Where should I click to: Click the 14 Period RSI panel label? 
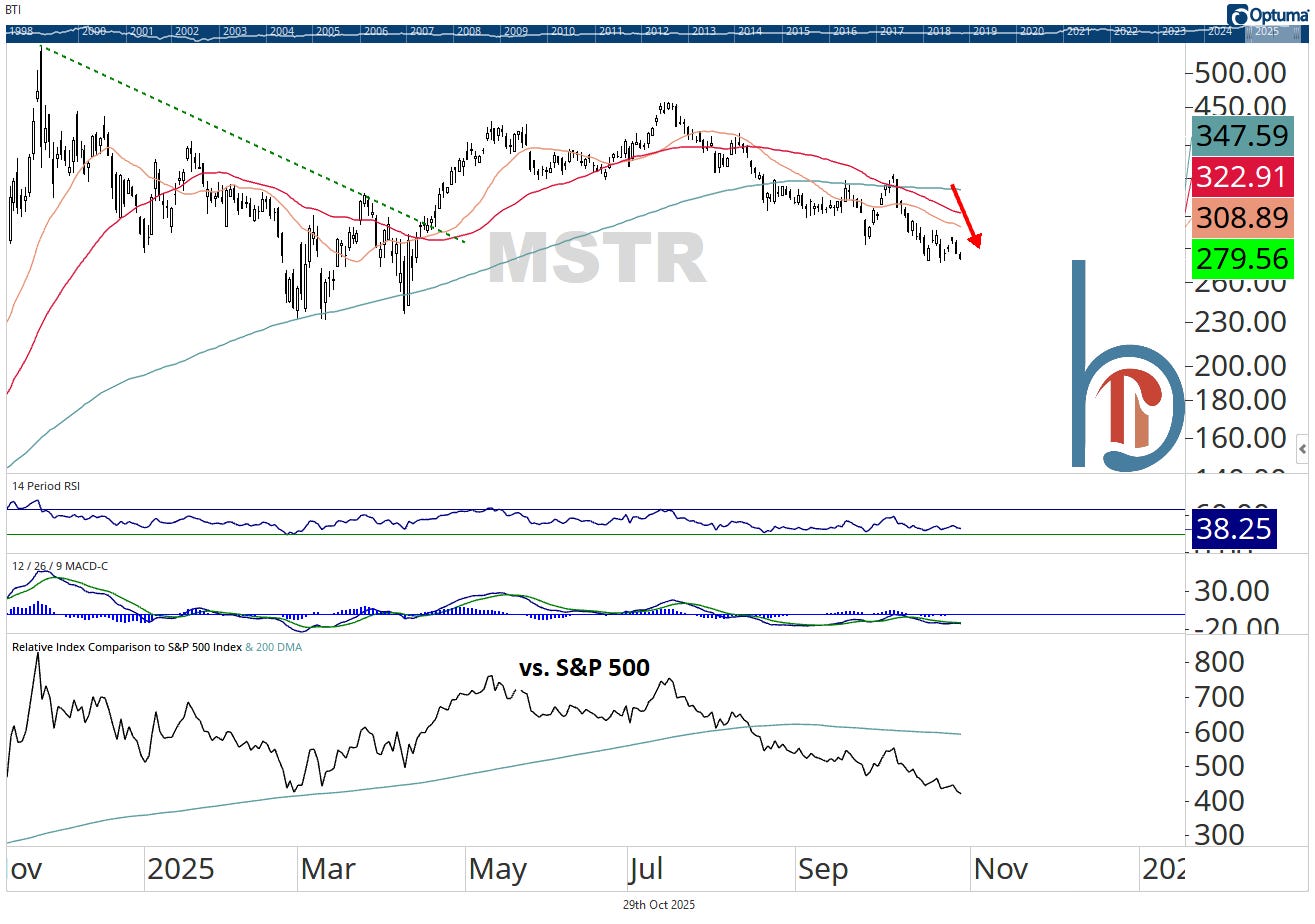pos(45,486)
